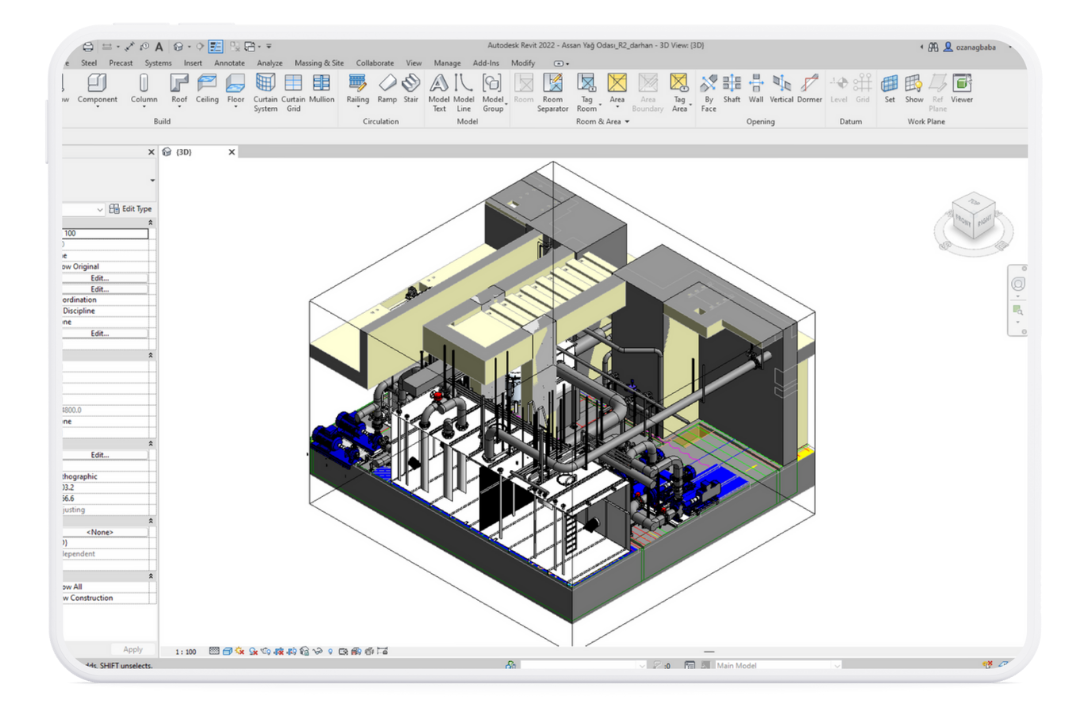1090x720 pixels.
Task: Select the Room Separator tool
Action: tap(553, 92)
